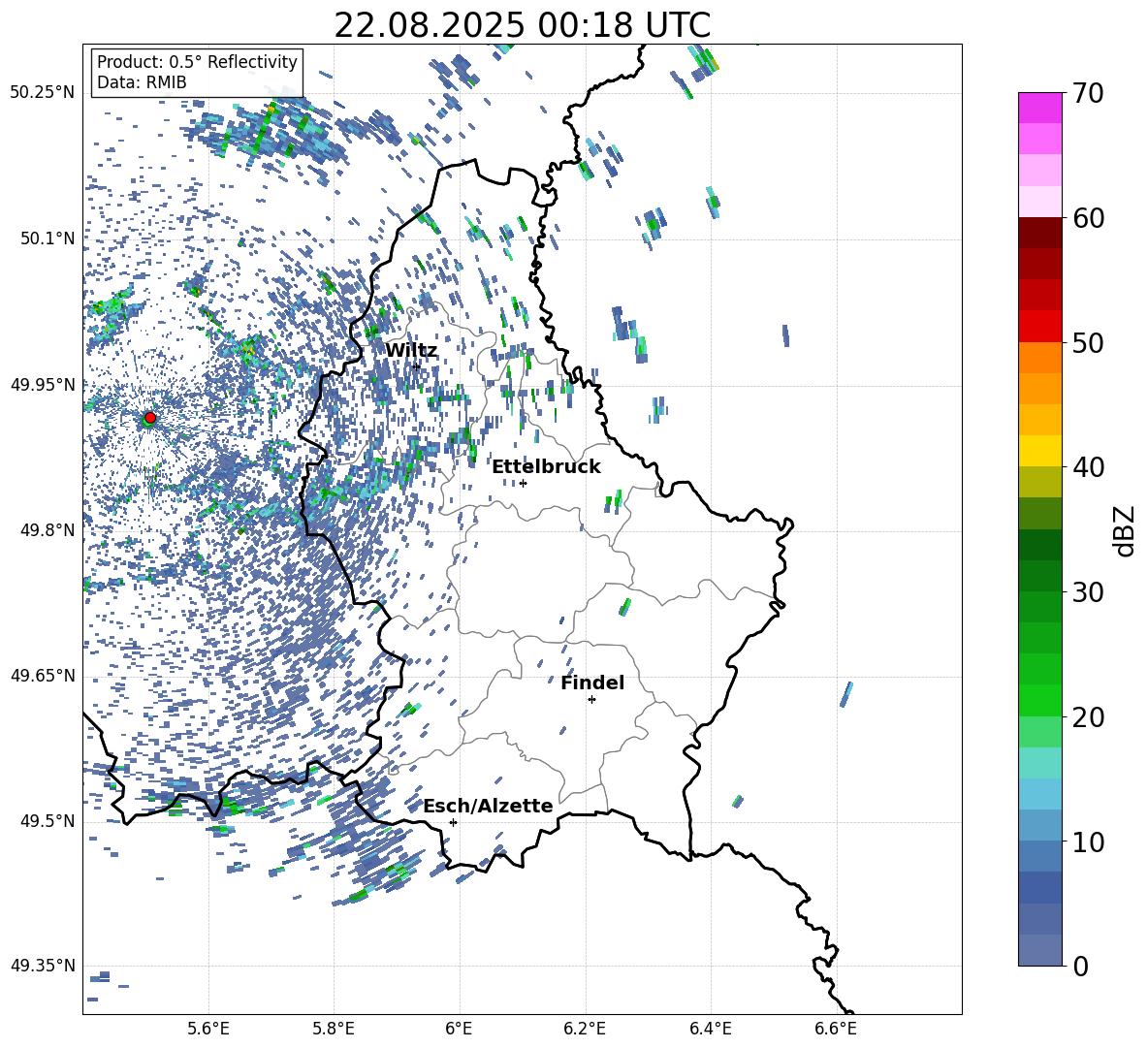The width and height of the screenshot is (1148, 1048).
Task: Click the red radar site marker
Action: point(150,418)
